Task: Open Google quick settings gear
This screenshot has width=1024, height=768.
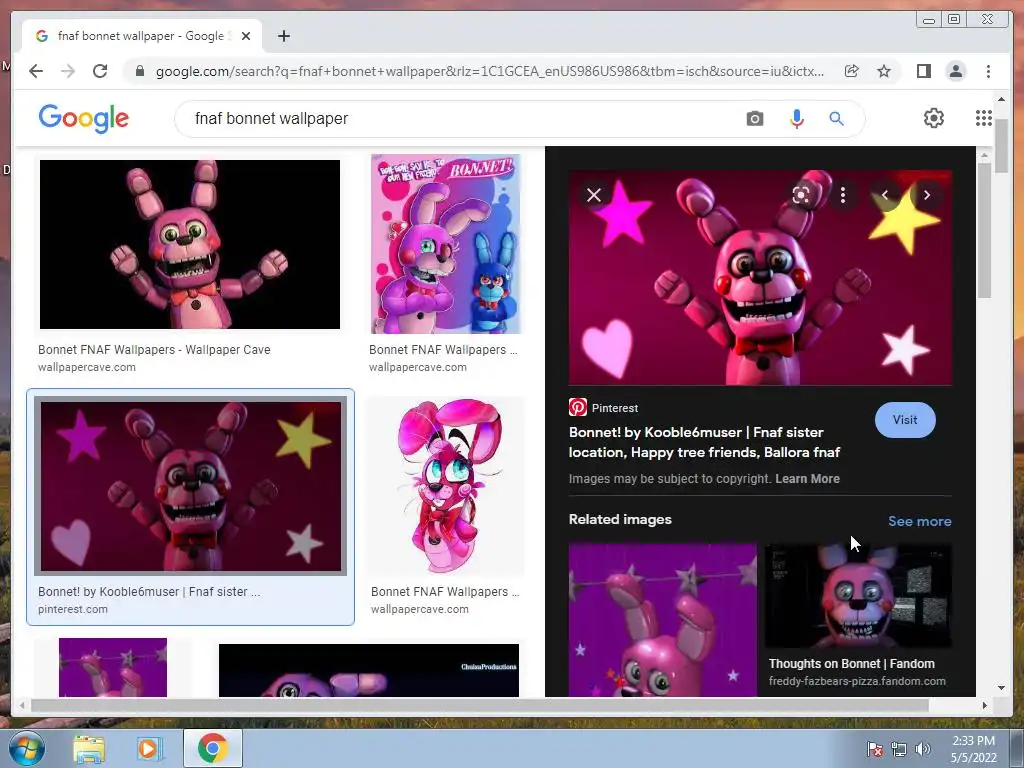Action: 934,118
